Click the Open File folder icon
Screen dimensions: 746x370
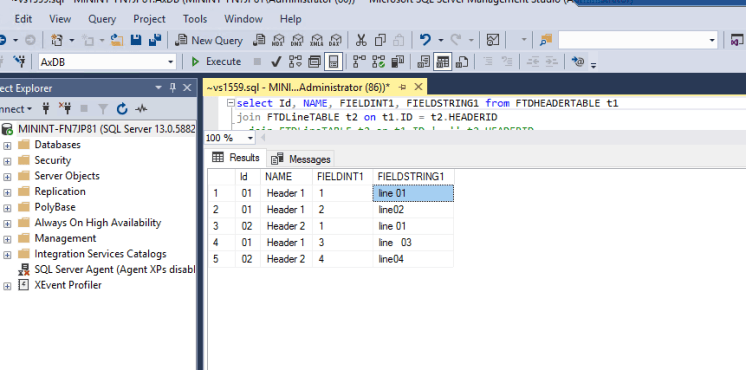[117, 40]
